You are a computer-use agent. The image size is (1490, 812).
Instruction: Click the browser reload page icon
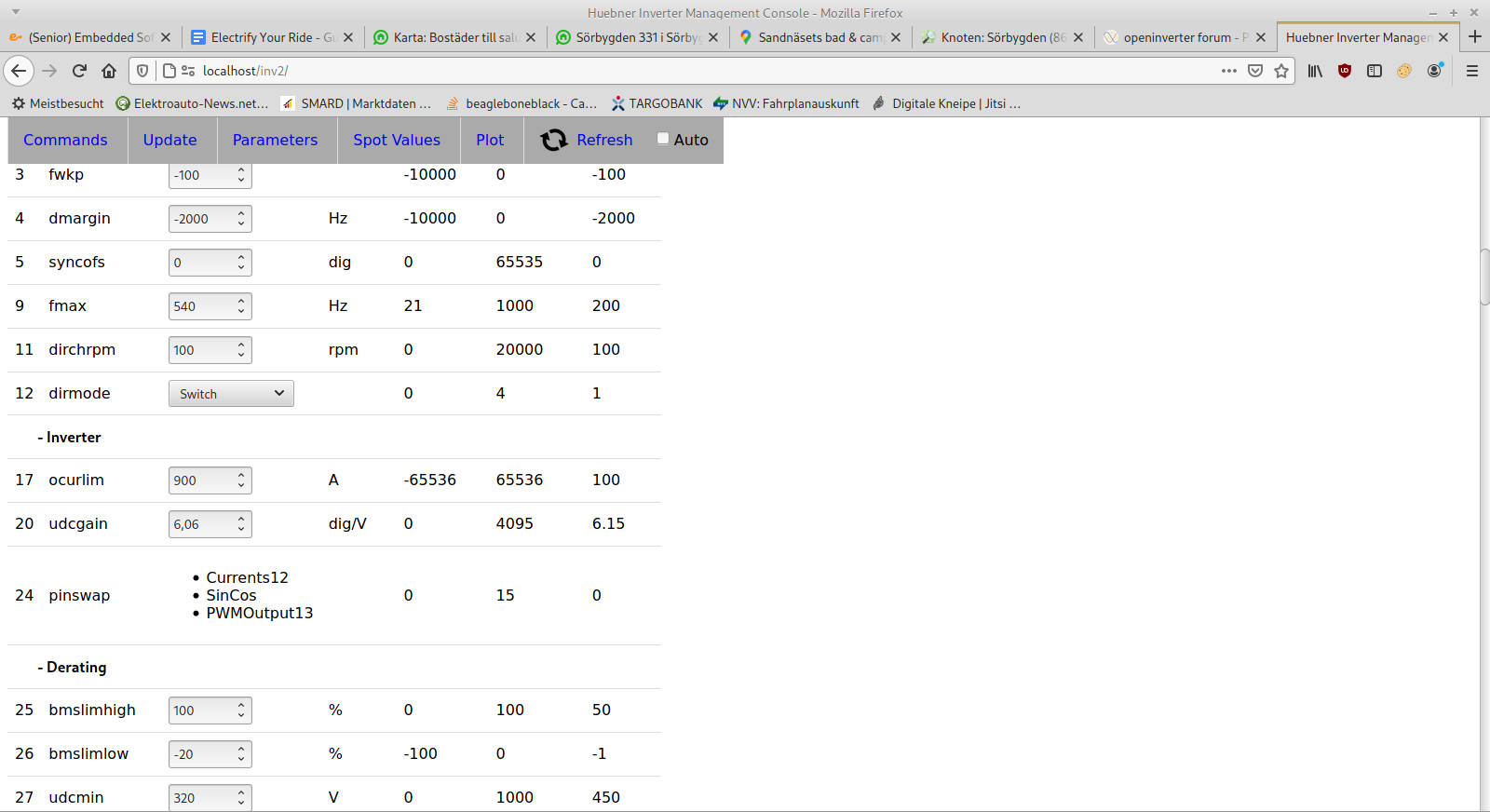79,71
